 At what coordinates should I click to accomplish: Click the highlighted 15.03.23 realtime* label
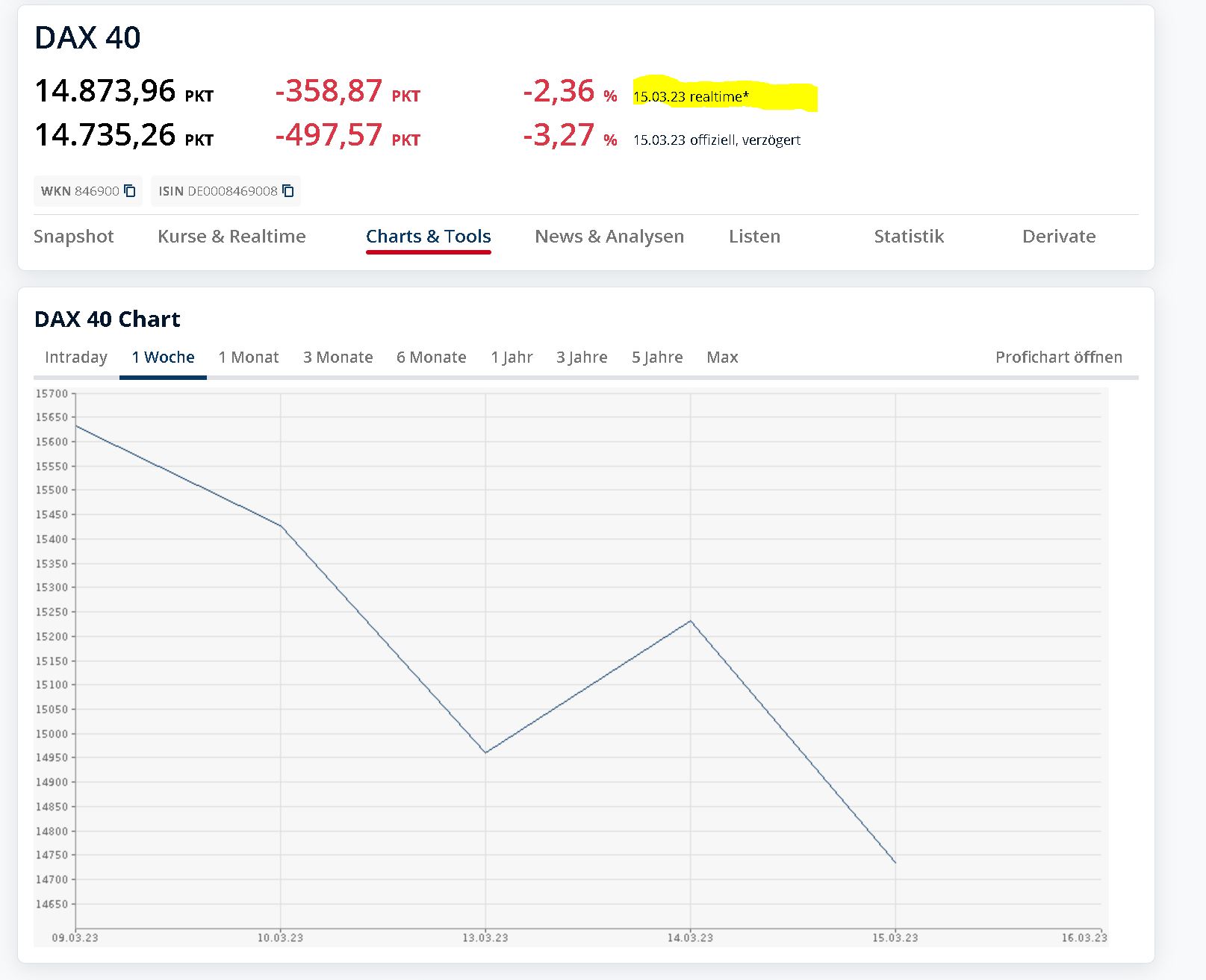click(x=691, y=96)
